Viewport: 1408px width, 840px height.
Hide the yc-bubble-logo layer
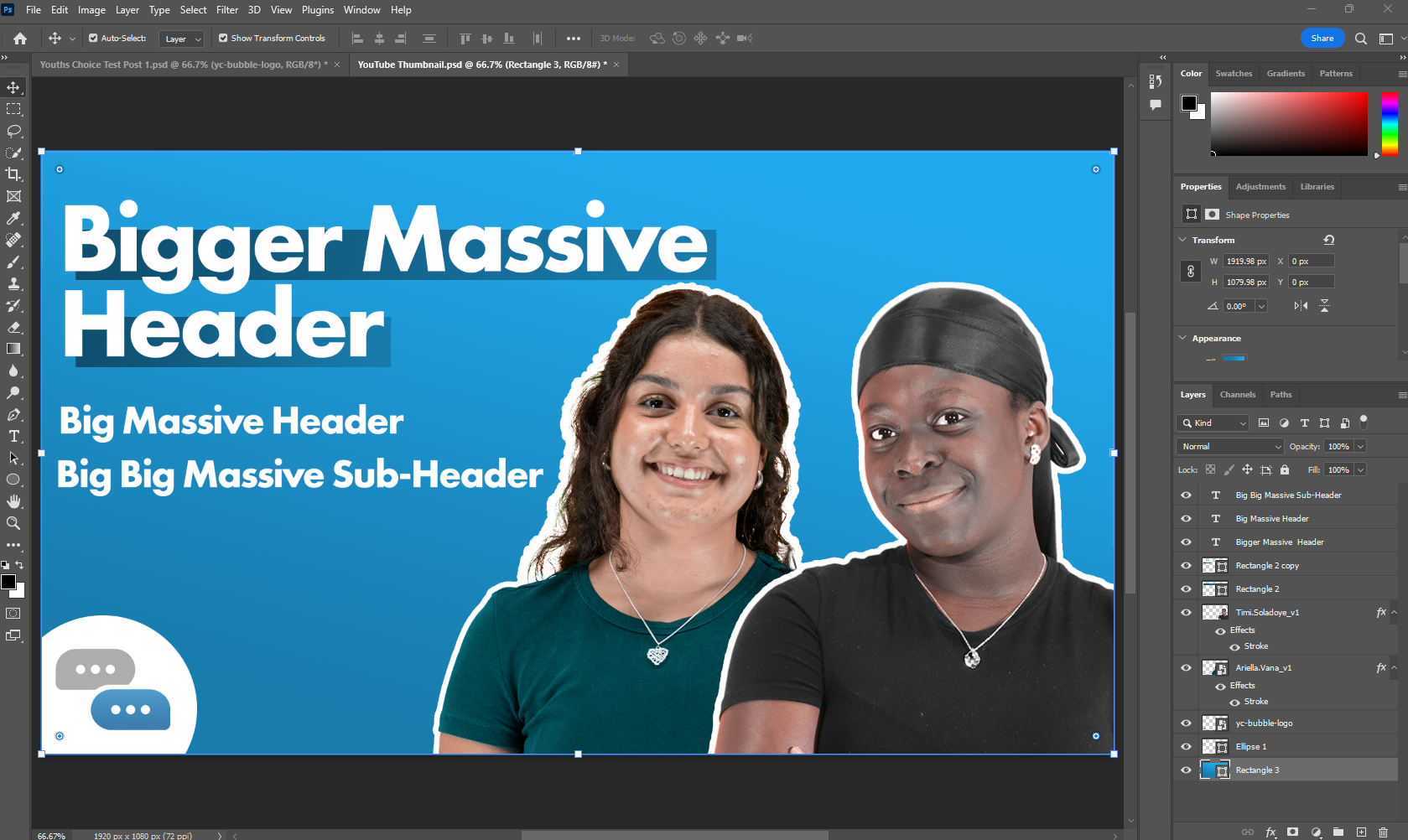[1186, 723]
